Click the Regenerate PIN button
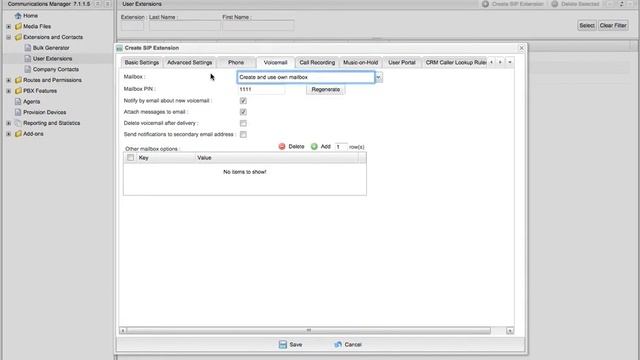Image resolution: width=640 pixels, height=360 pixels. pyautogui.click(x=326, y=89)
